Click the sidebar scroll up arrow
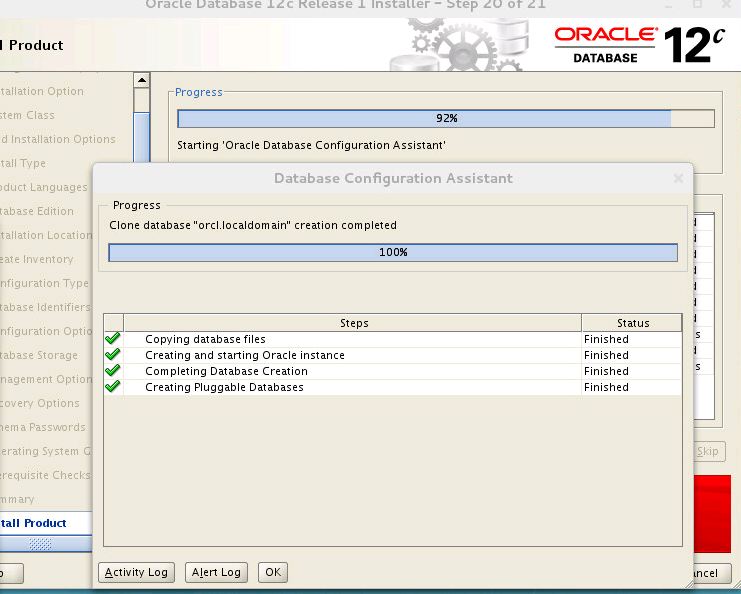The image size is (741, 594). [142, 80]
